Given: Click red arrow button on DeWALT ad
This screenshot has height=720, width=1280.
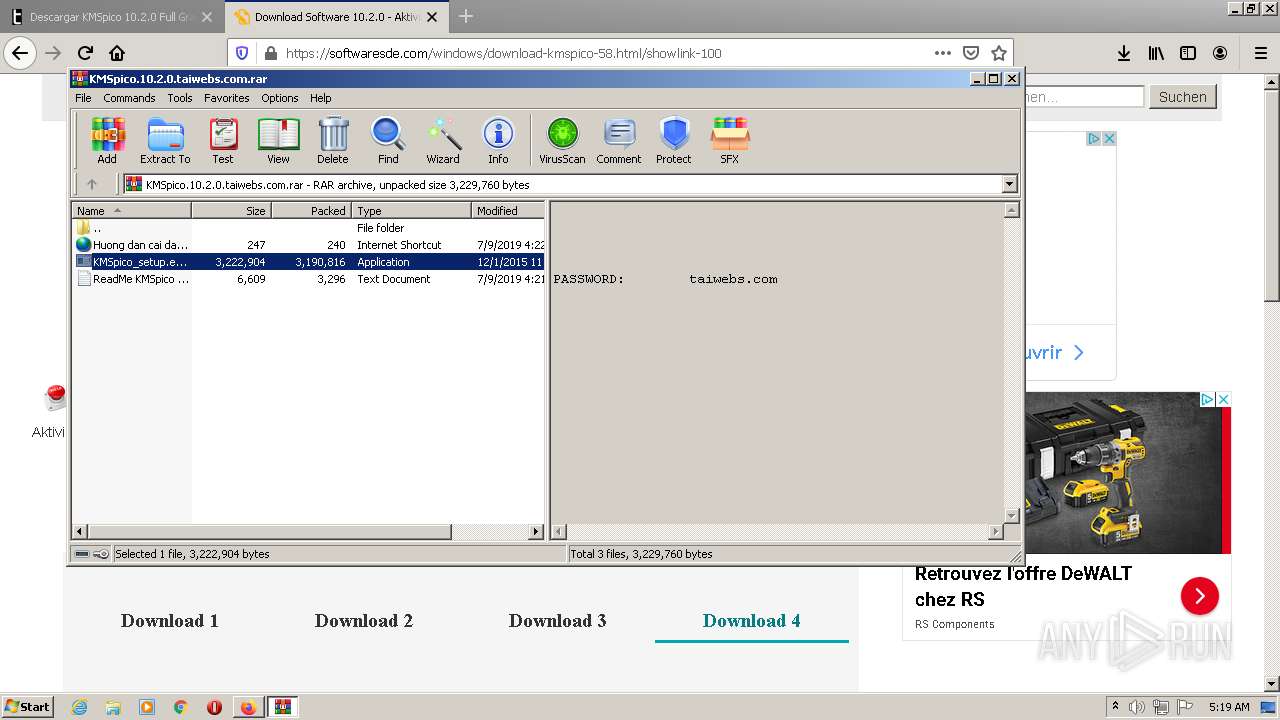Looking at the screenshot, I should [1199, 597].
